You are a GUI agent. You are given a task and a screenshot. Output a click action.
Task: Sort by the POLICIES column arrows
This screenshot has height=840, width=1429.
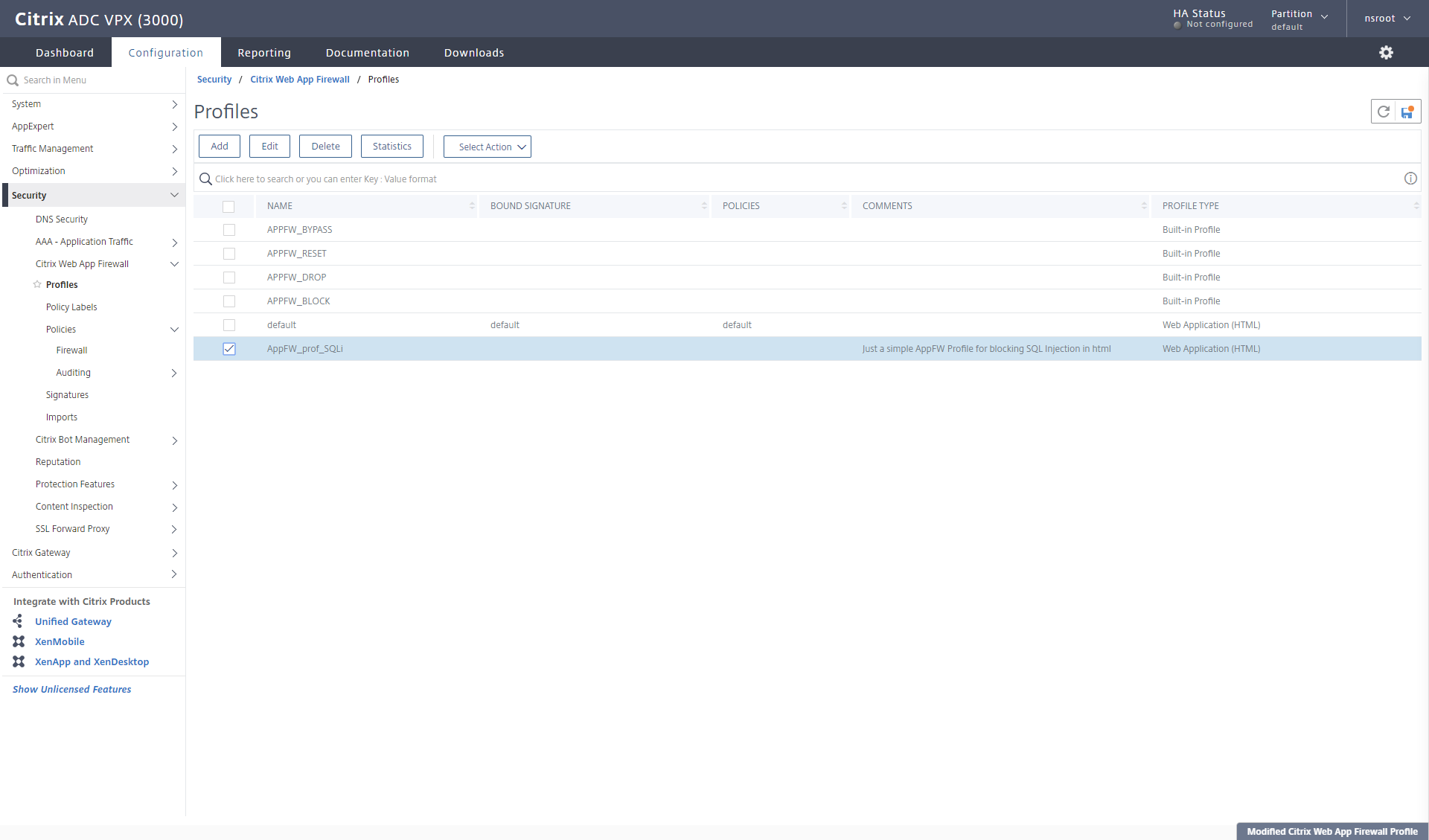click(844, 206)
